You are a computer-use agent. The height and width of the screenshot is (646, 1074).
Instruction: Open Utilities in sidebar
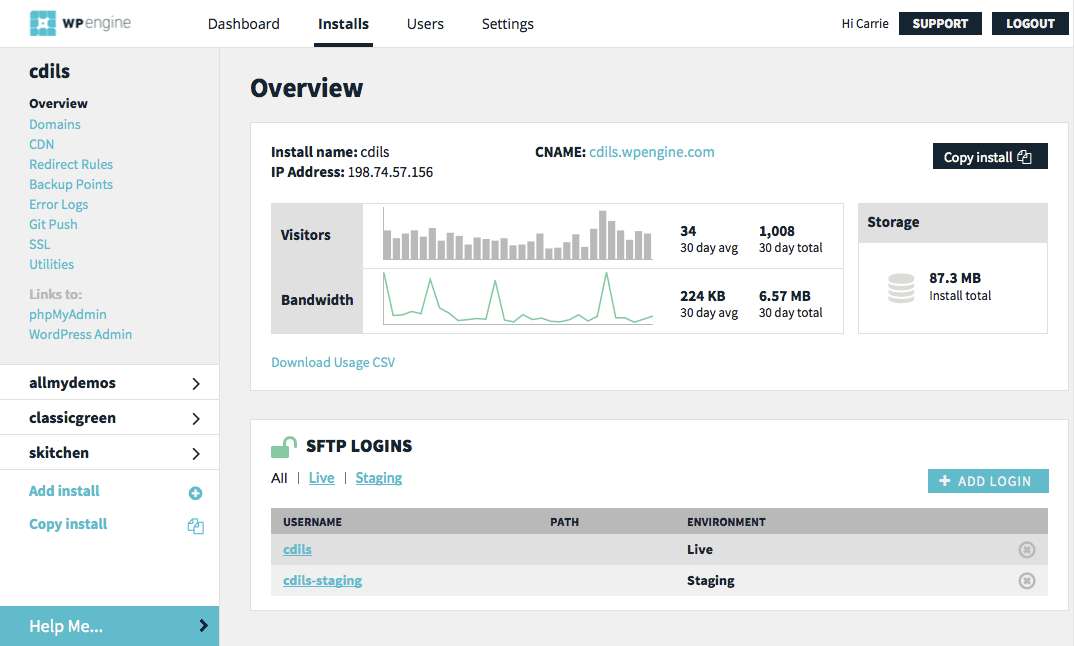pos(51,264)
